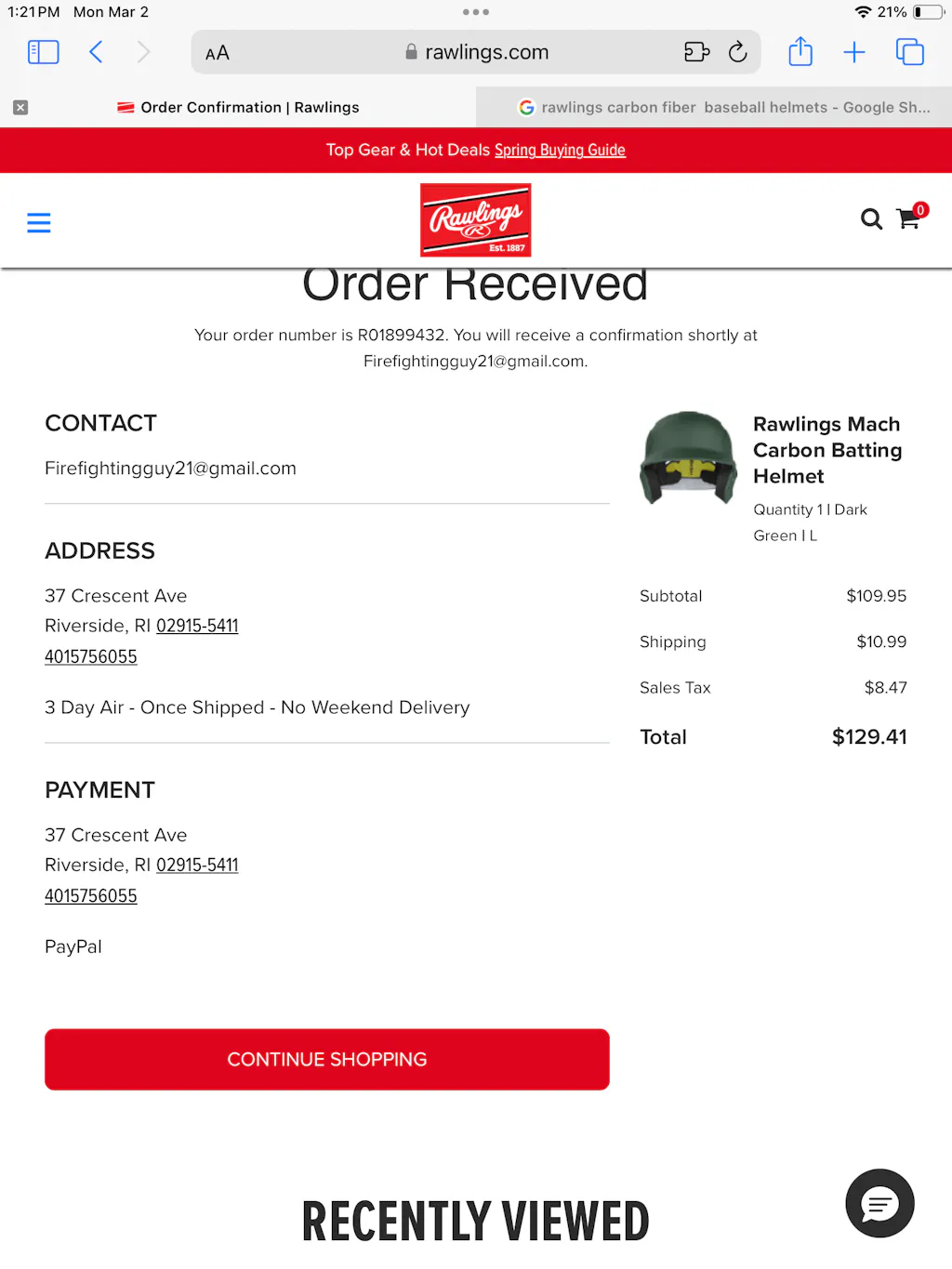952x1269 pixels.
Task: Go back to the previous page
Action: pos(96,52)
